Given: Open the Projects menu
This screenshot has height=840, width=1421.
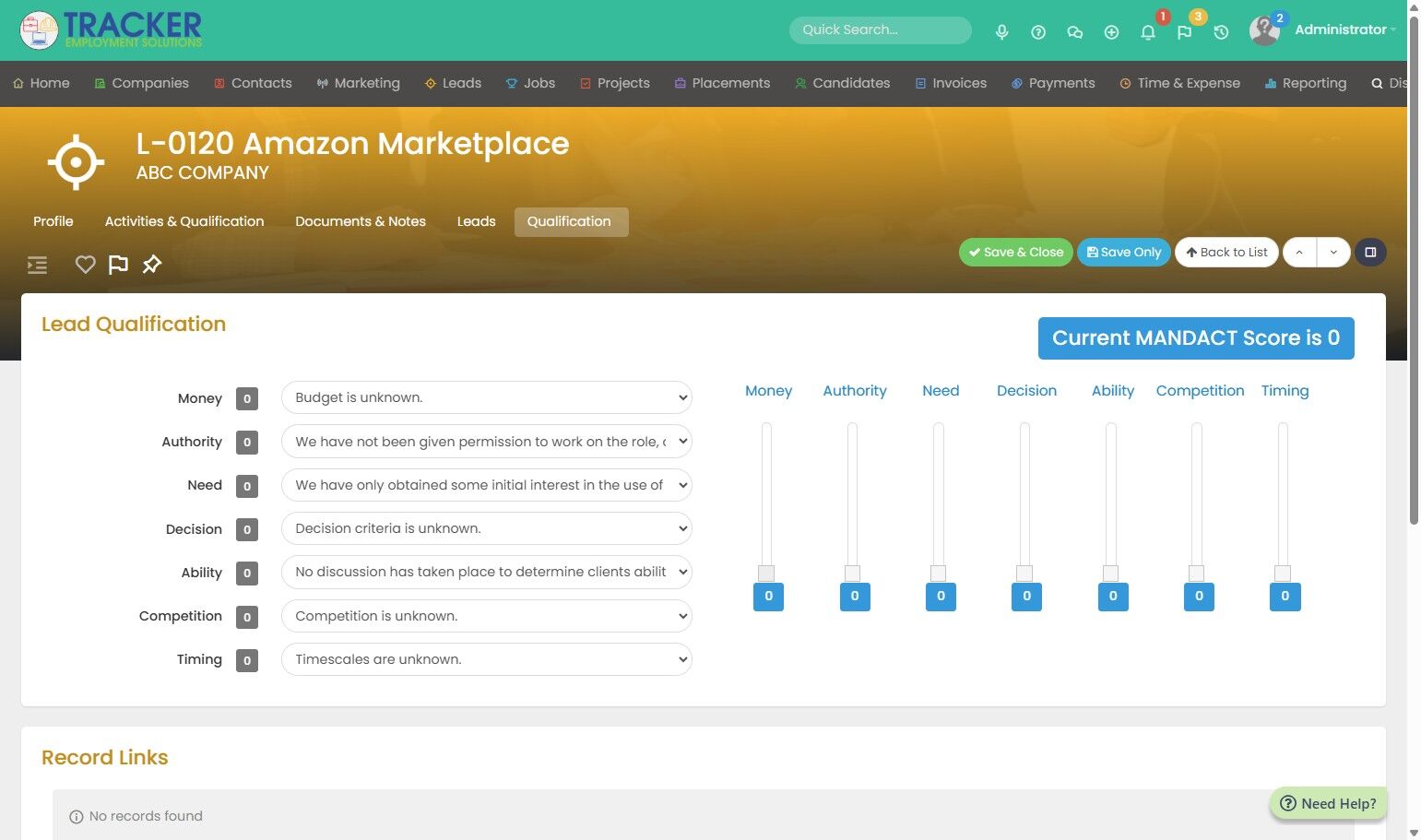Looking at the screenshot, I should tap(614, 83).
